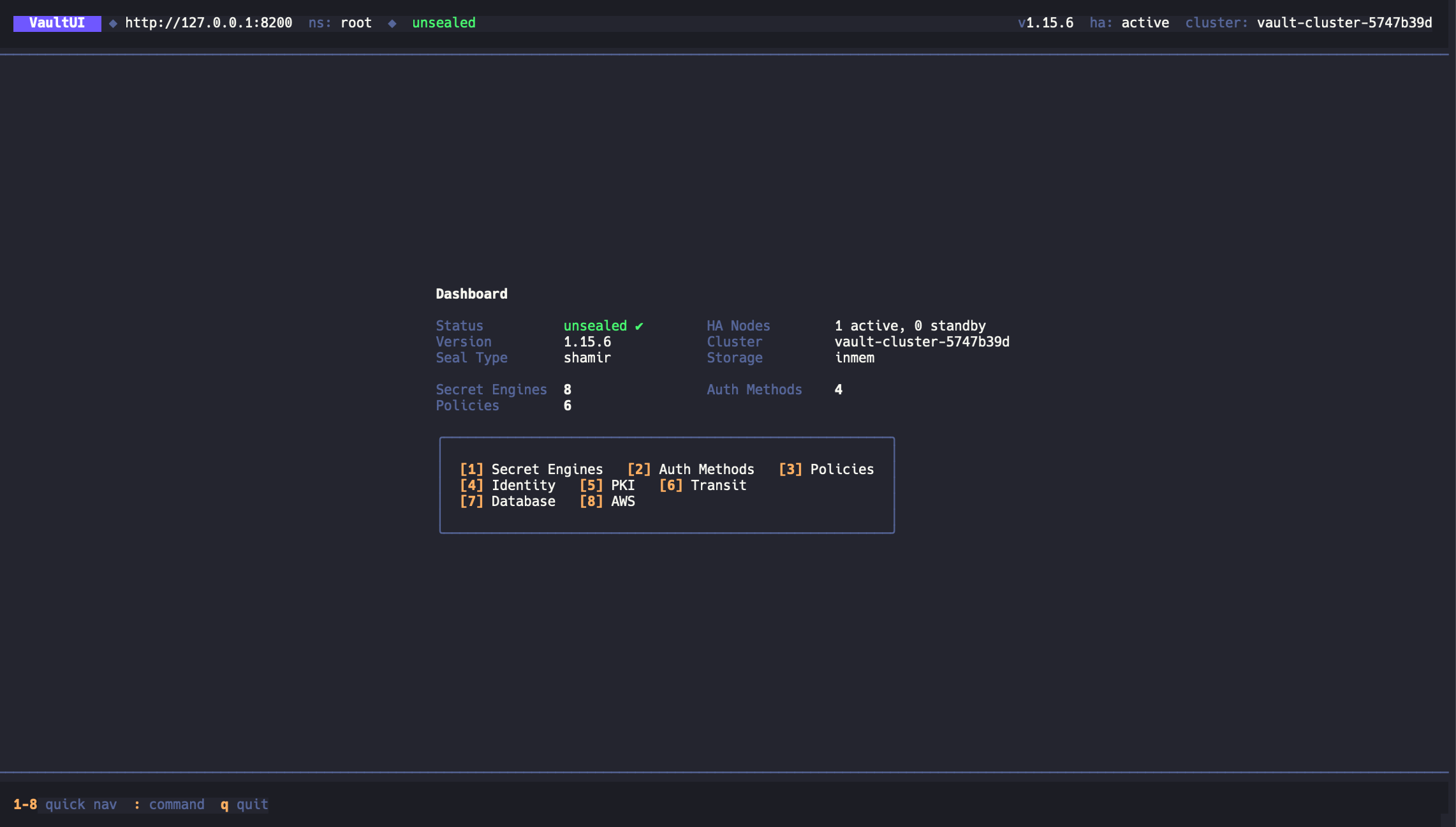
Task: Click the : command hint in footer
Action: tap(169, 805)
